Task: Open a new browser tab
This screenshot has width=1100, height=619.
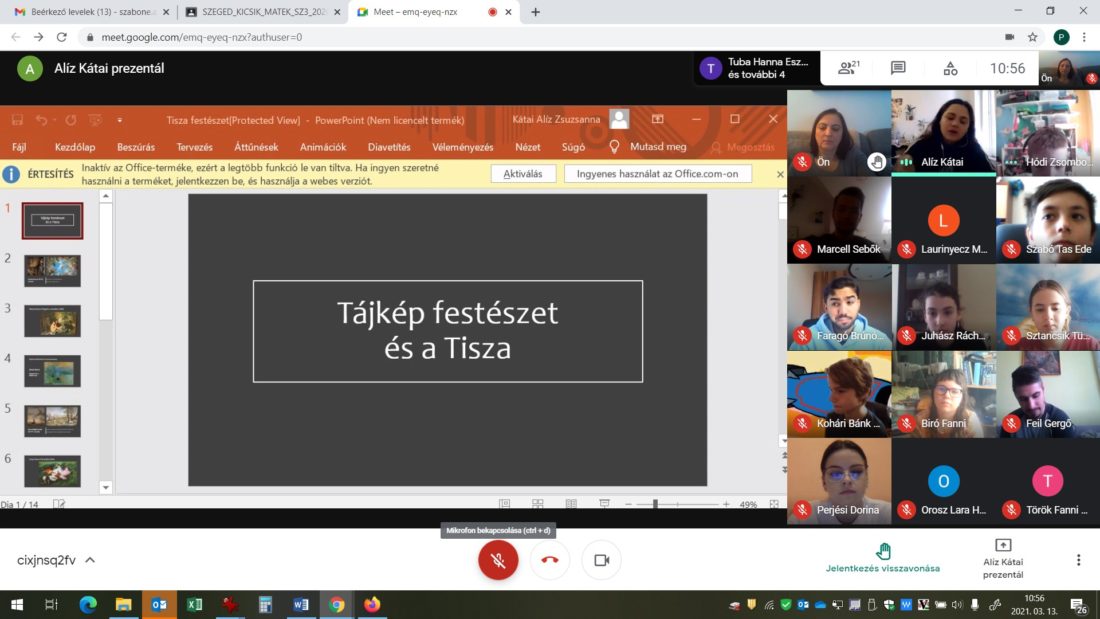Action: 535,12
